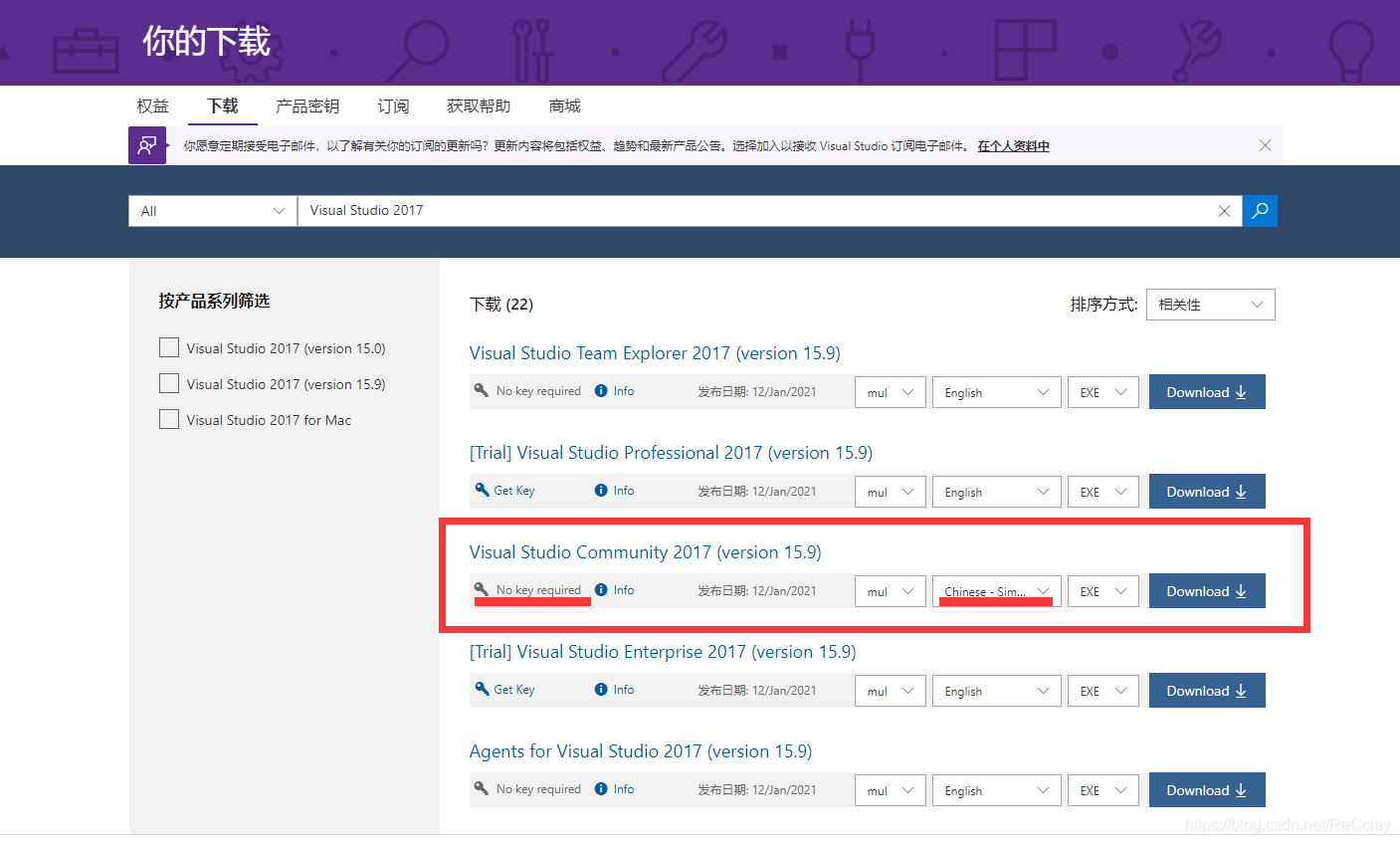The height and width of the screenshot is (843, 1400).
Task: Click the 下载 (22) results heading
Action: pos(501,305)
